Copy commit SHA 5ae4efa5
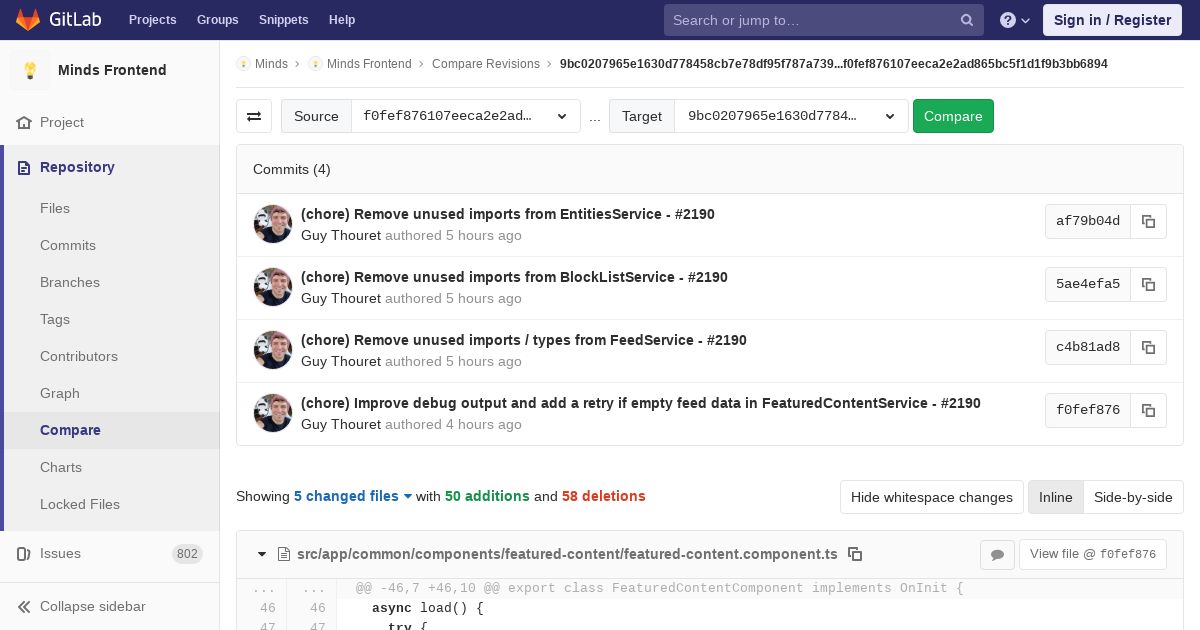This screenshot has height=630, width=1200. click(1148, 284)
